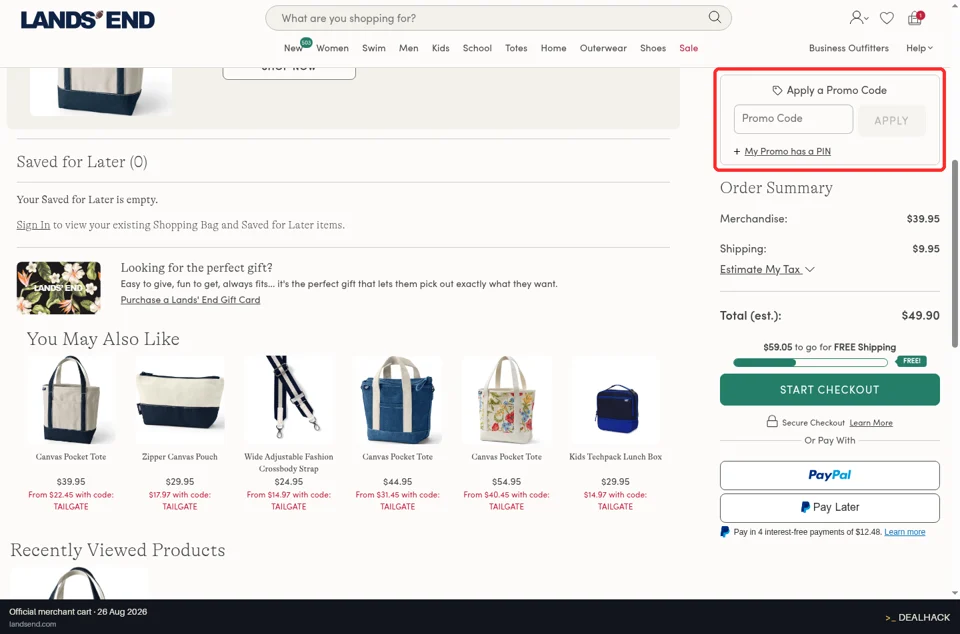960x634 pixels.
Task: Click the Recently Viewed Products heading
Action: point(118,550)
